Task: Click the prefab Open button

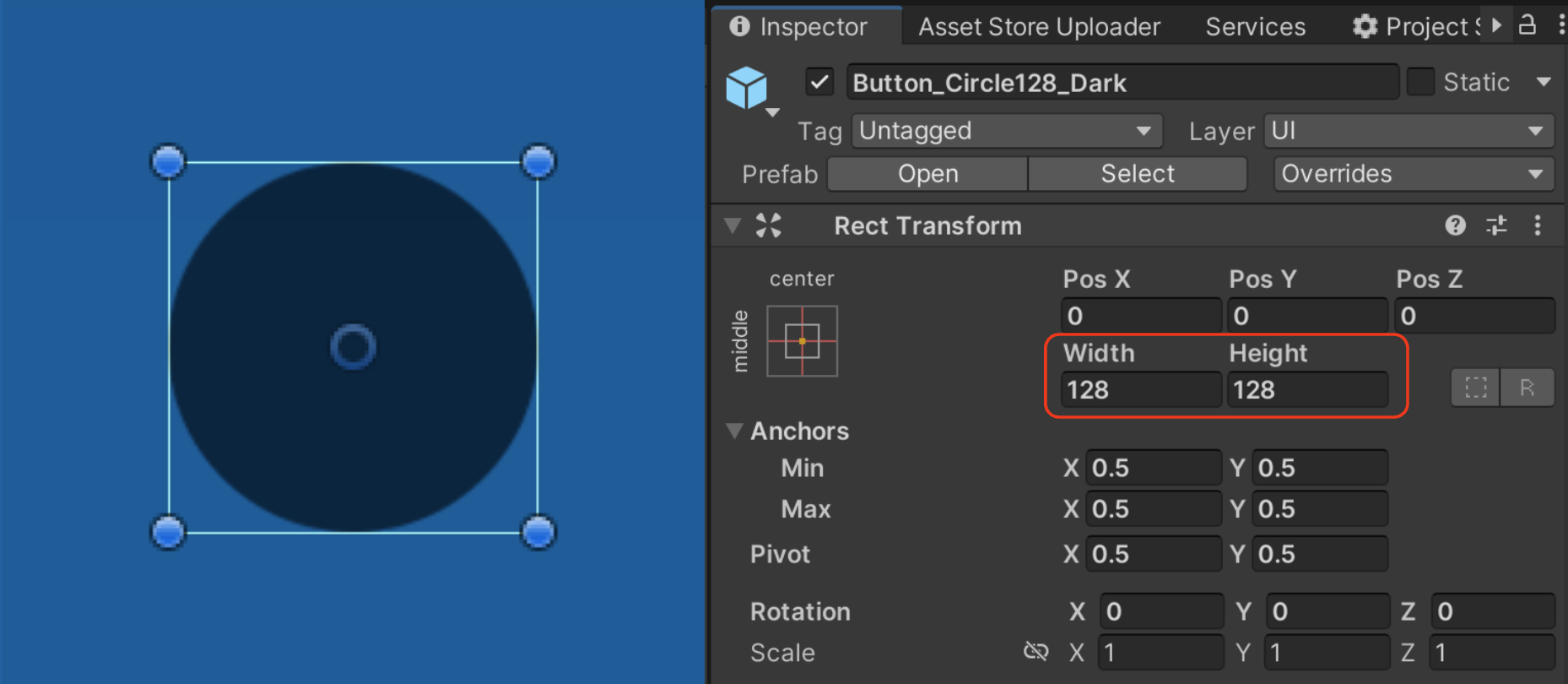Action: pos(927,174)
